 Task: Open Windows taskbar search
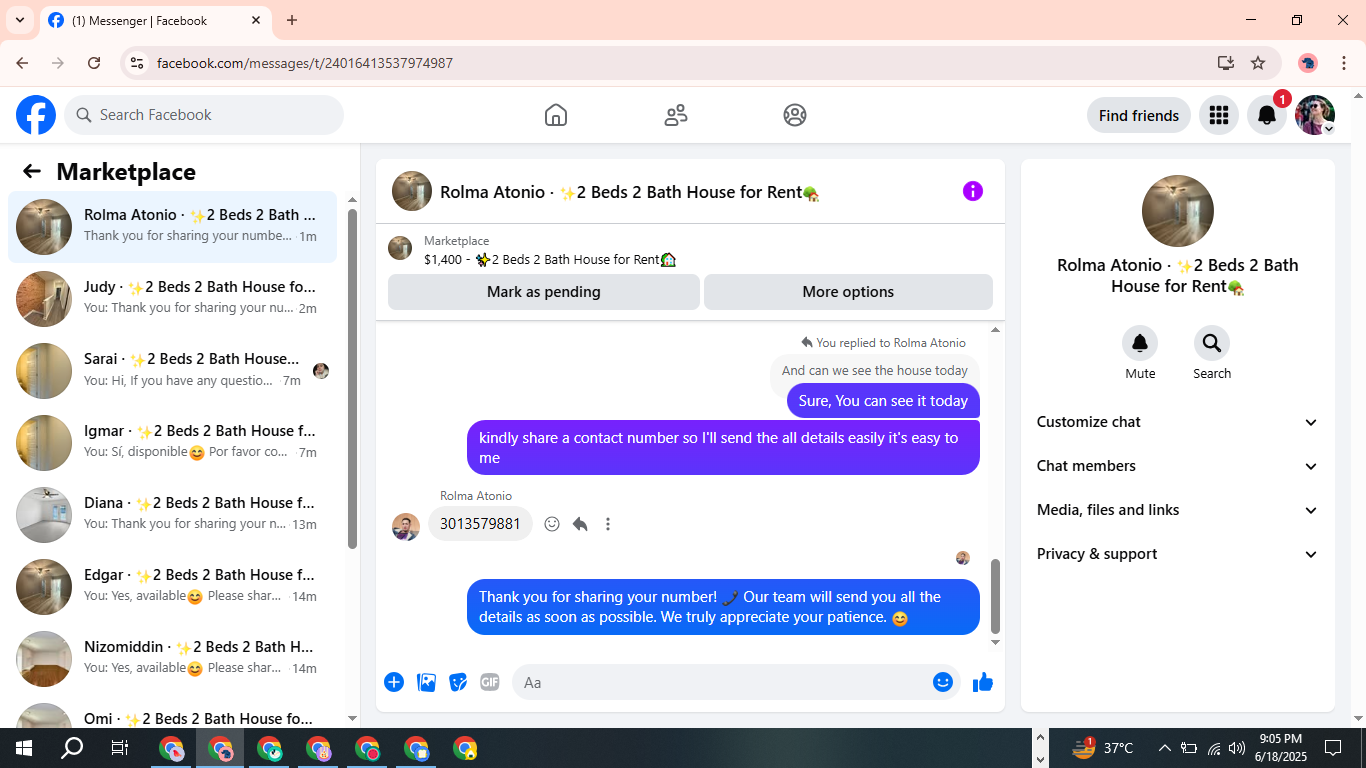[x=72, y=748]
